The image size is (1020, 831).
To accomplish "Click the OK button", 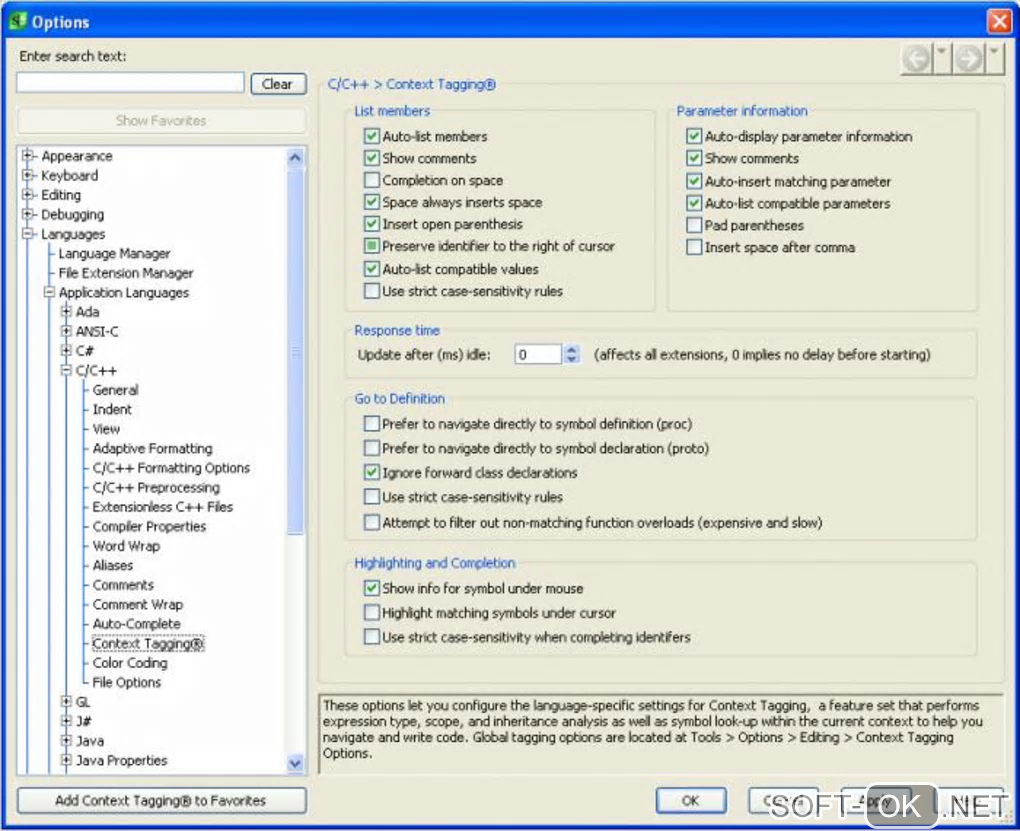I will point(691,800).
